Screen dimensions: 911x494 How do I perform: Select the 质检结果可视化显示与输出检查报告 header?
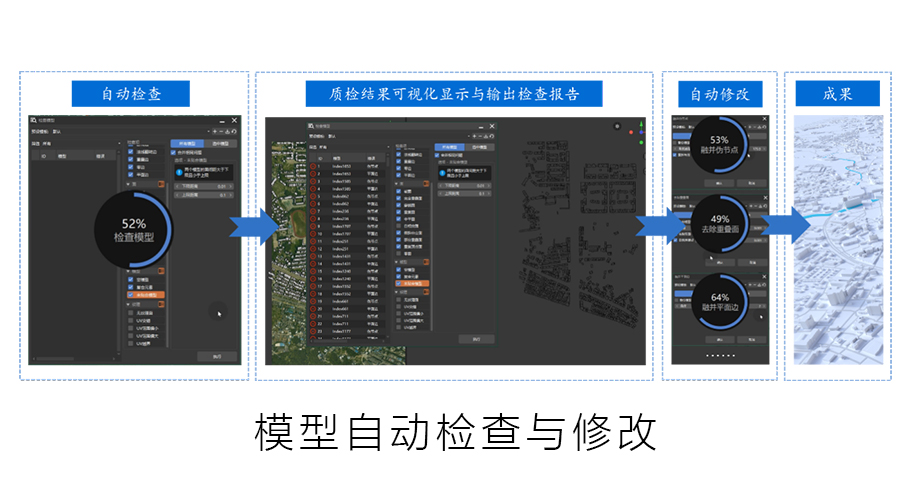[x=453, y=94]
